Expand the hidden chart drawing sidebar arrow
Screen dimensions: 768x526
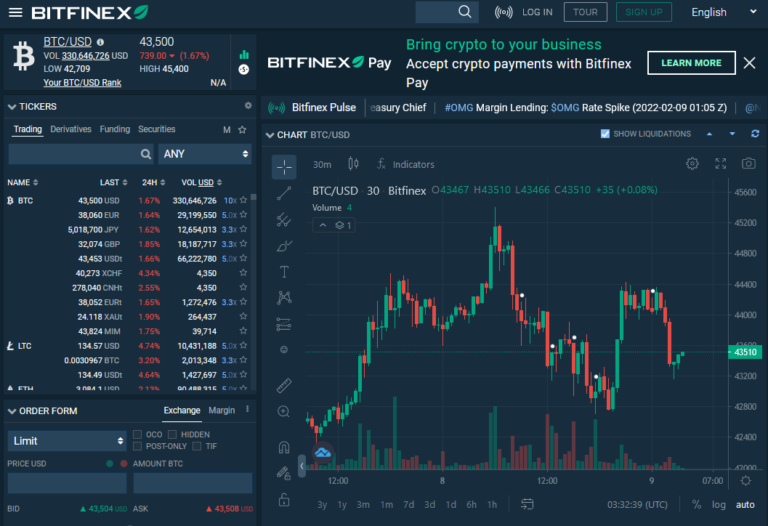coord(302,466)
